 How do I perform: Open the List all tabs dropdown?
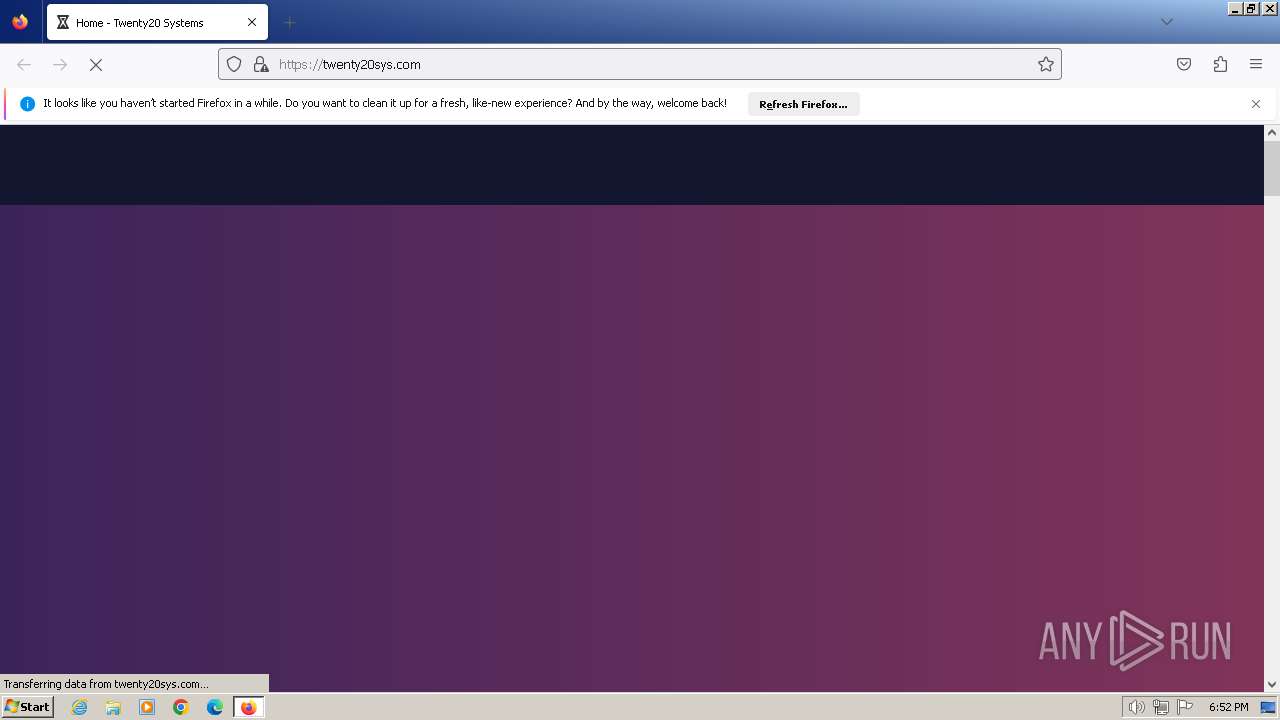point(1166,22)
